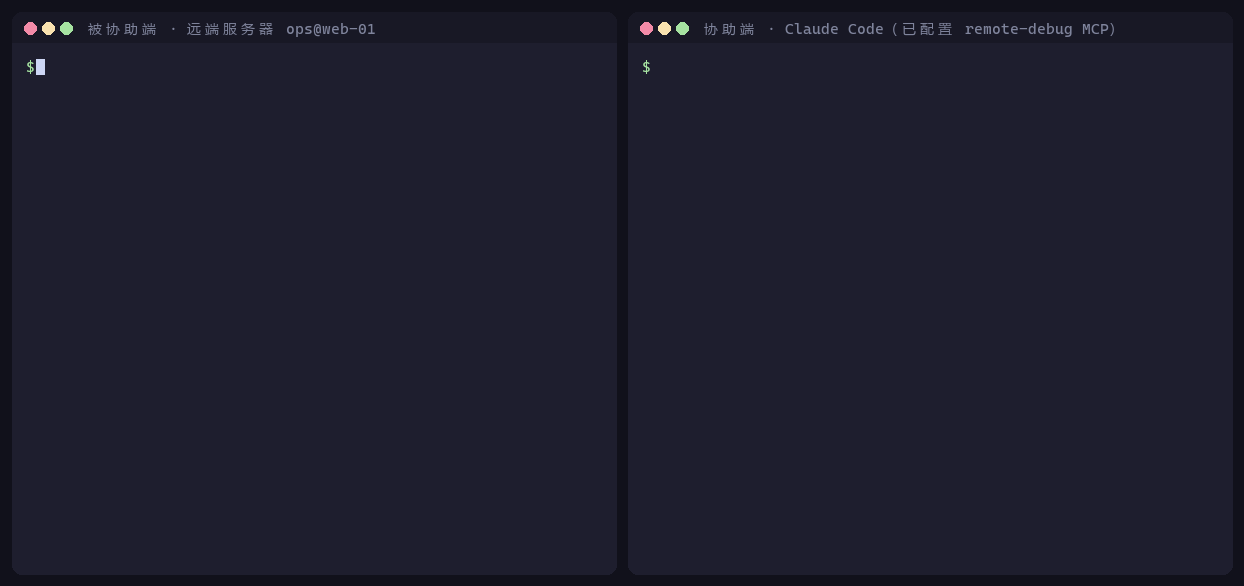The width and height of the screenshot is (1244, 586).
Task: Maximize the Claude Code terminal with green button
Action: (683, 29)
